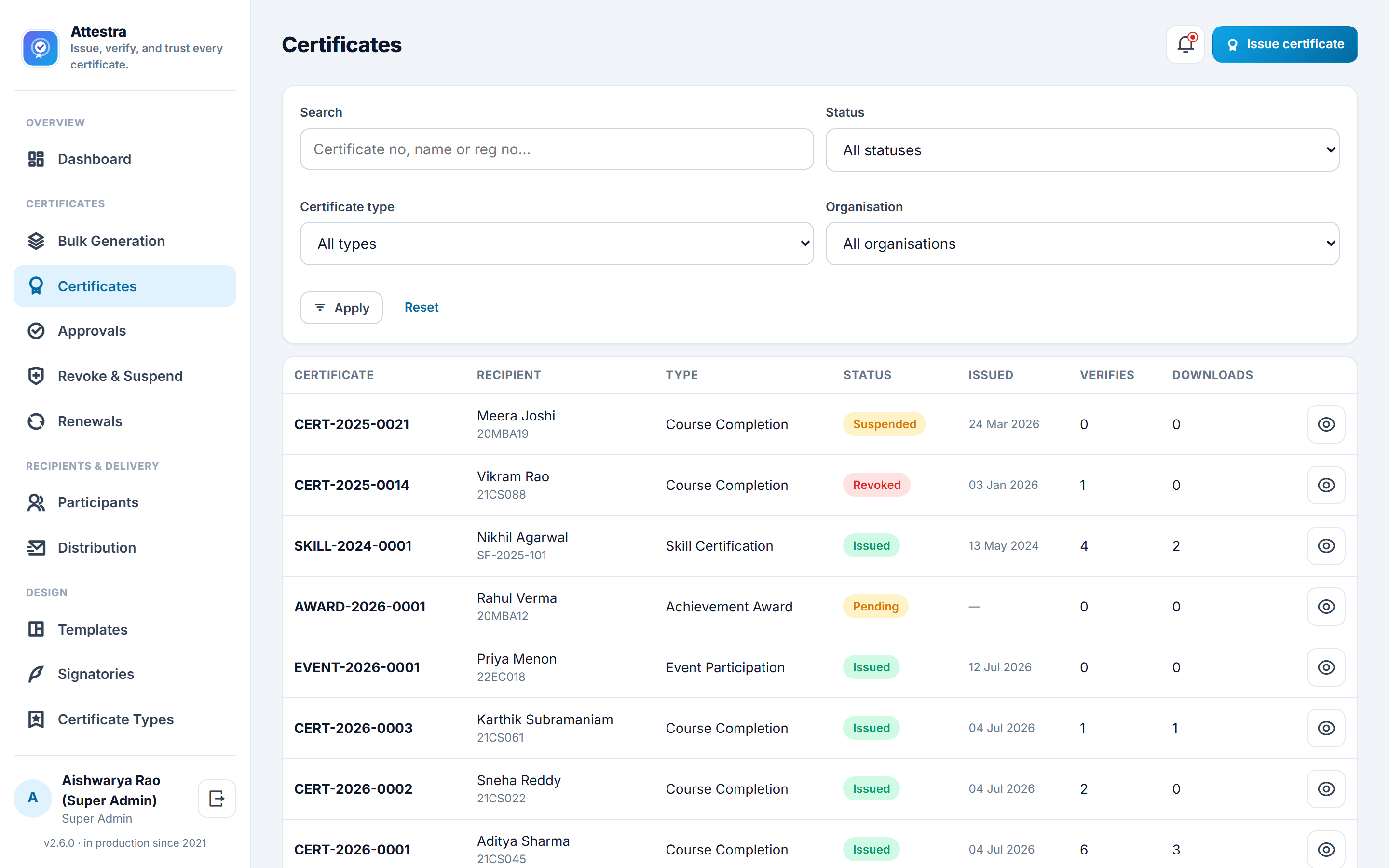Open Certificate Types page
Viewport: 1389px width, 868px height.
tap(124, 719)
